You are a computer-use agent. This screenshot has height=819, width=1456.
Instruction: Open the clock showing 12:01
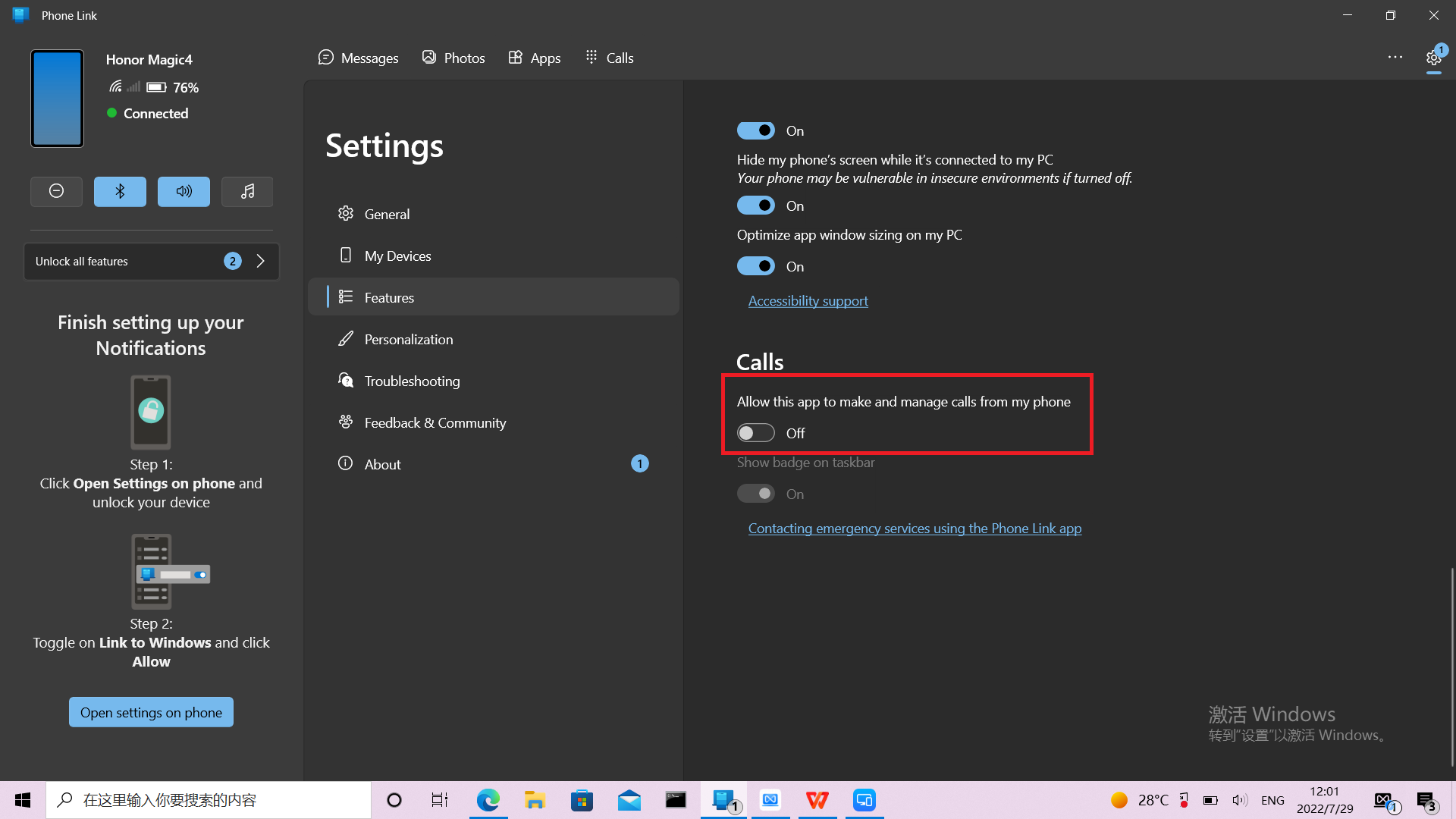point(1325,800)
